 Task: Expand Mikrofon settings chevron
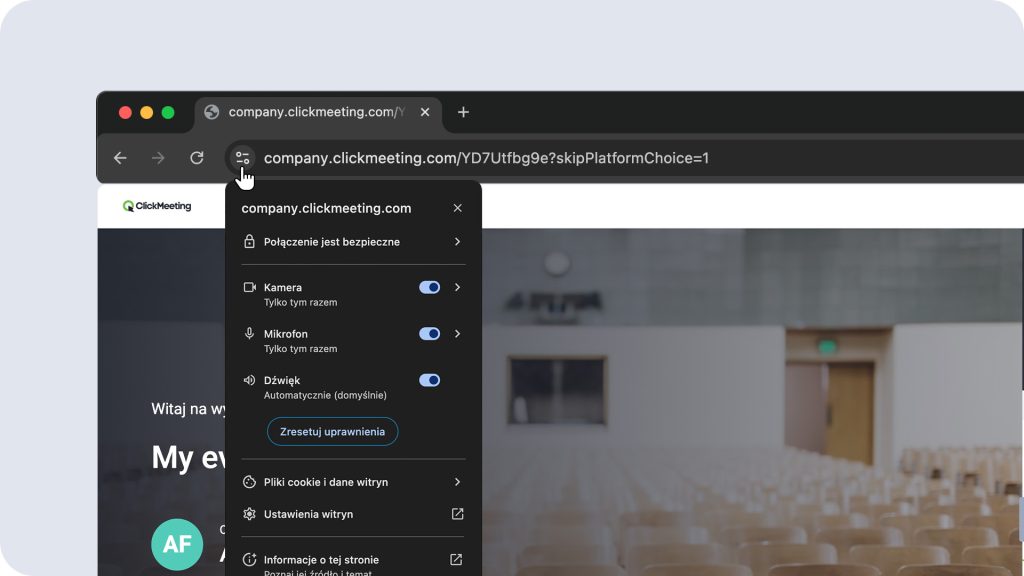(x=457, y=334)
